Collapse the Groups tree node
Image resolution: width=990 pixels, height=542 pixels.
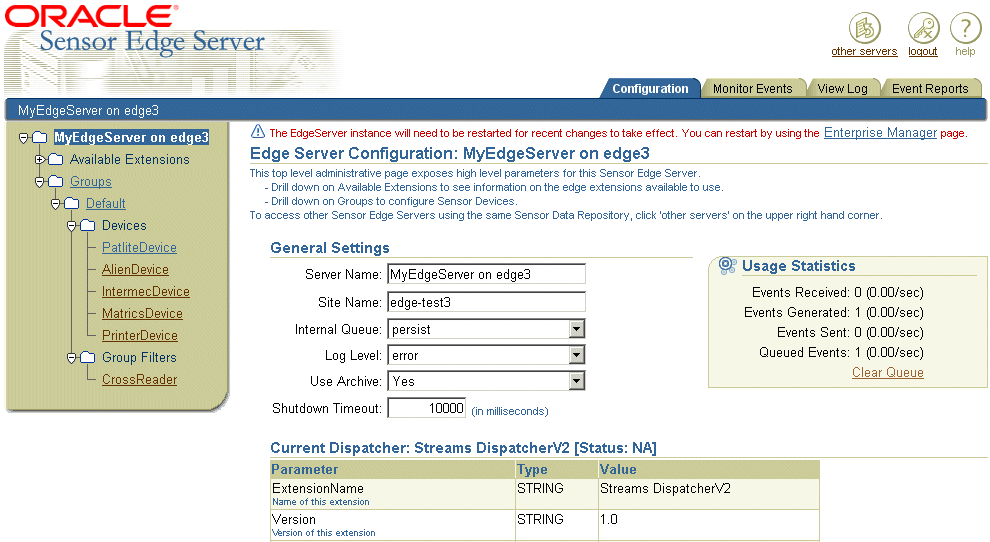[39, 182]
